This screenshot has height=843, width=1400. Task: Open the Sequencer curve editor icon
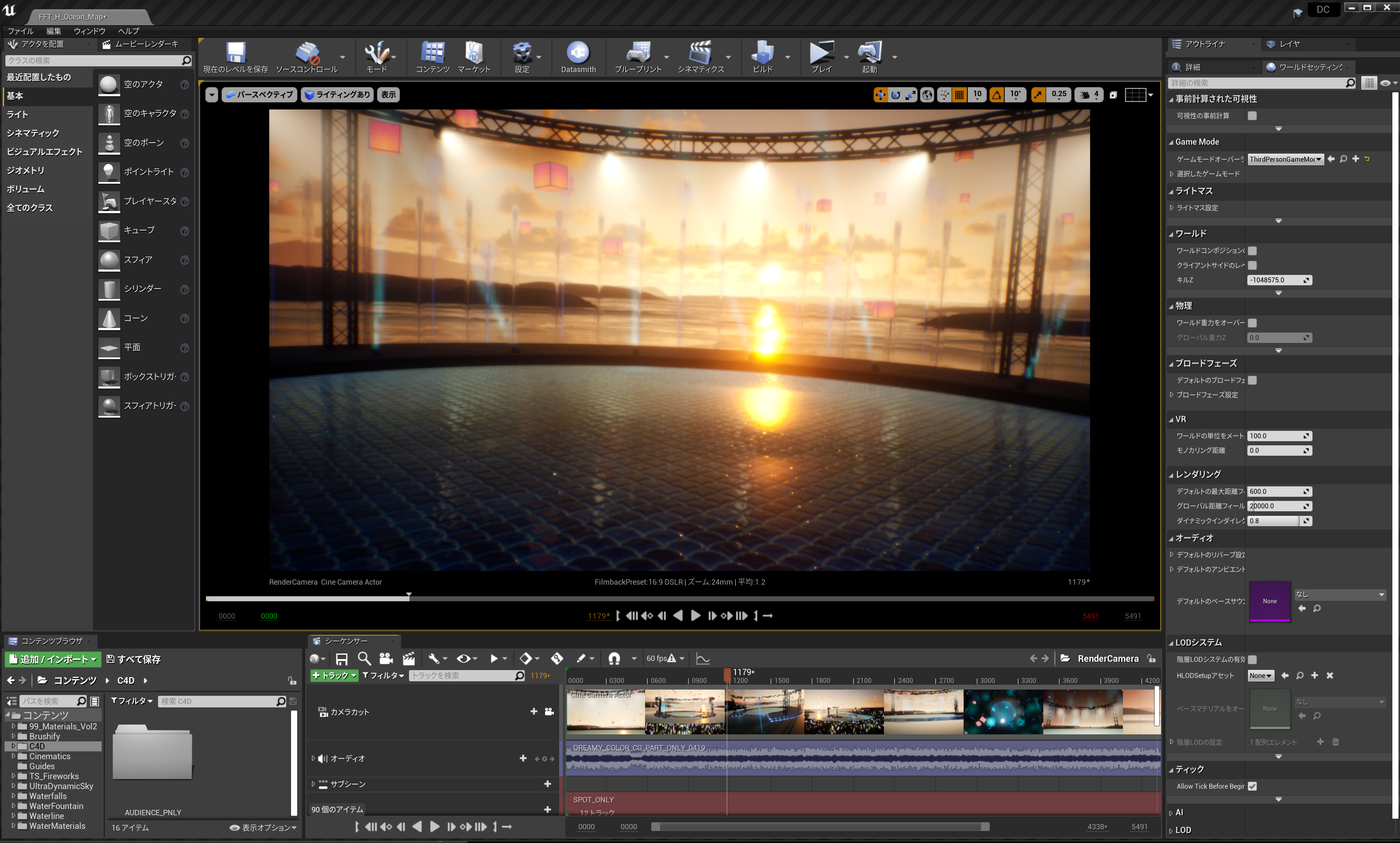pyautogui.click(x=703, y=658)
